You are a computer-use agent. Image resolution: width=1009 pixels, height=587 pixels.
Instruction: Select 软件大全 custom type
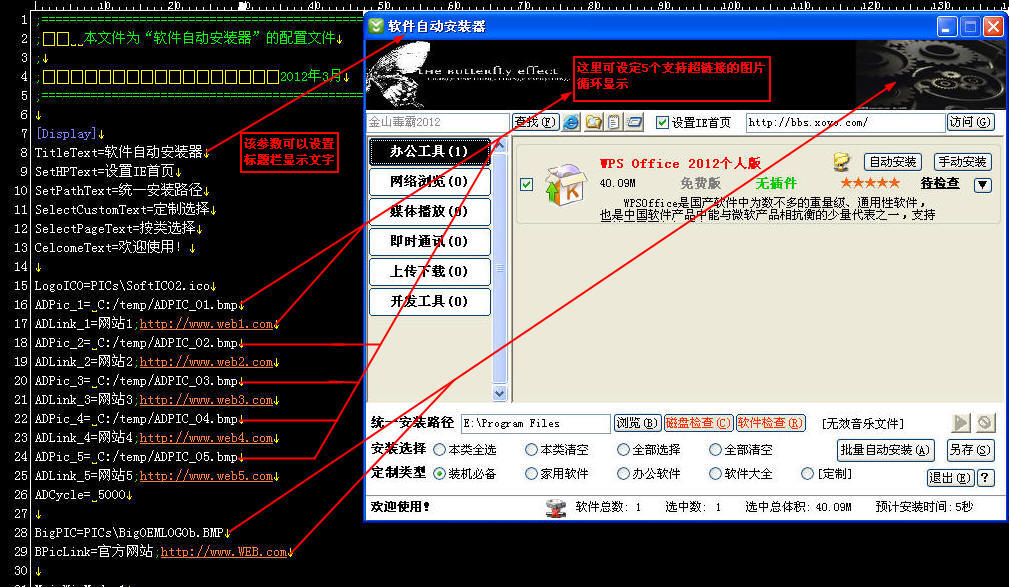pyautogui.click(x=716, y=474)
